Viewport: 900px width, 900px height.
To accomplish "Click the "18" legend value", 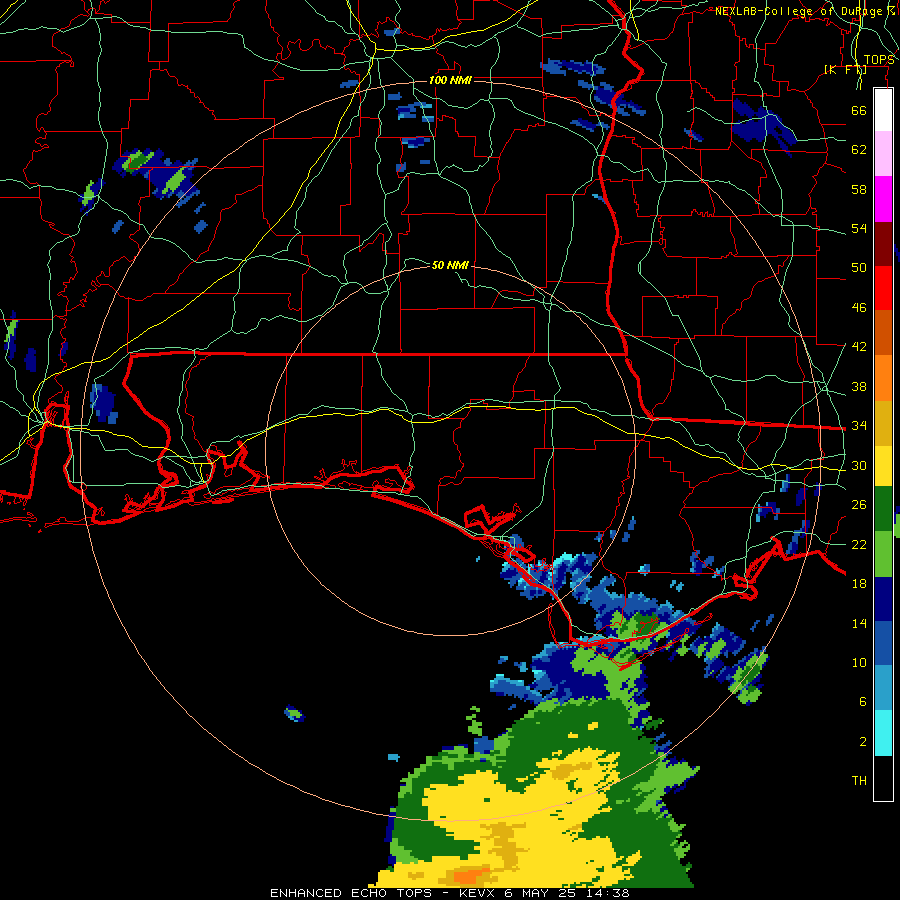I will [x=859, y=584].
